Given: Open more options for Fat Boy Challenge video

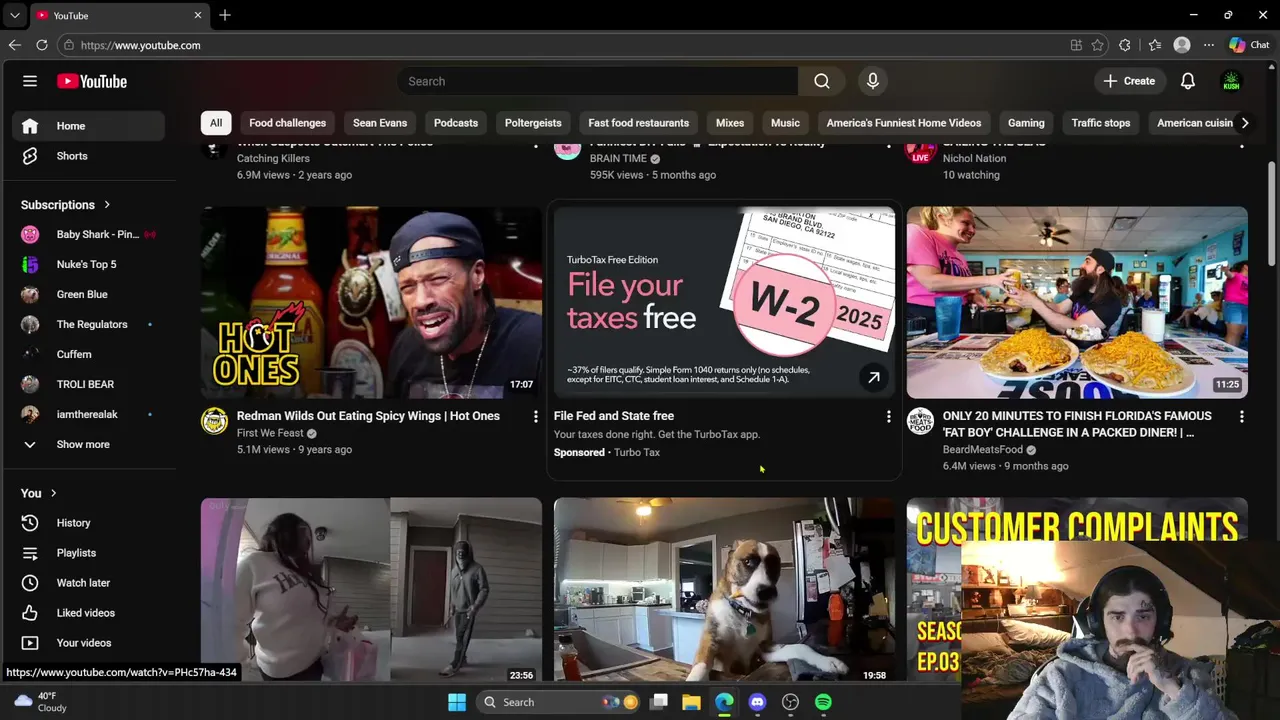Looking at the screenshot, I should 1241,416.
